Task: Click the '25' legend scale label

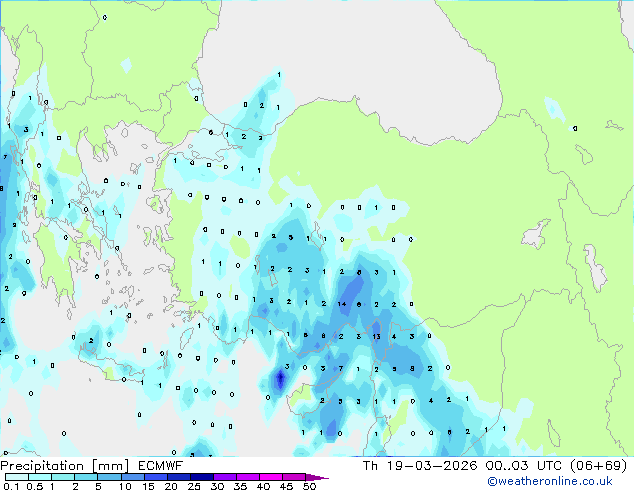Action: [194, 486]
